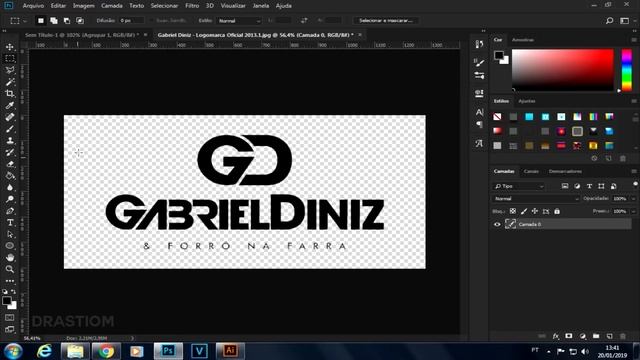Click the rainbow hue slider in Cor

(x=627, y=70)
